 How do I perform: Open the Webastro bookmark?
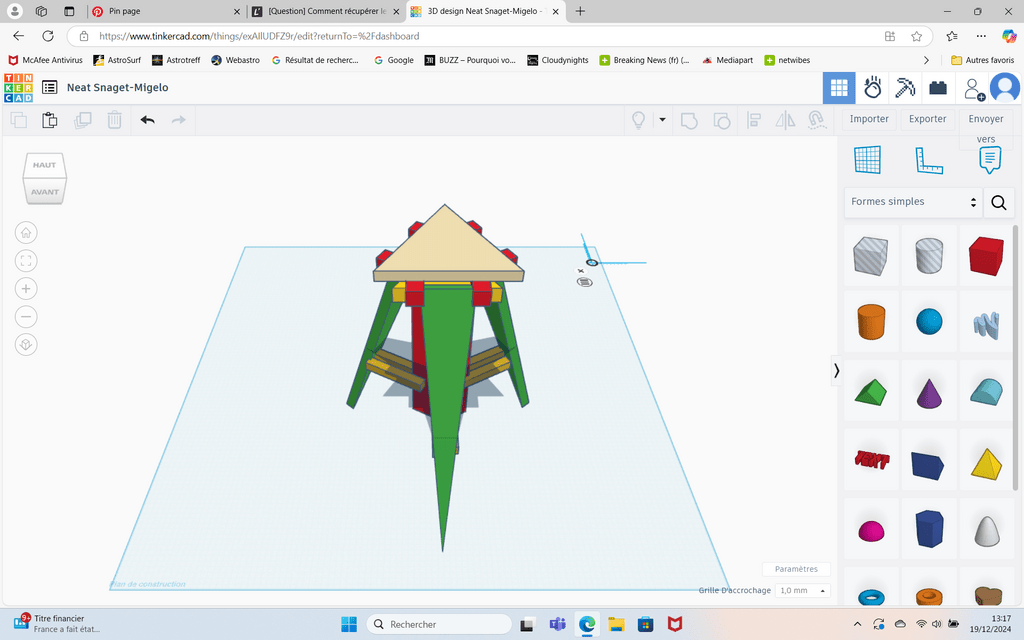pos(236,60)
